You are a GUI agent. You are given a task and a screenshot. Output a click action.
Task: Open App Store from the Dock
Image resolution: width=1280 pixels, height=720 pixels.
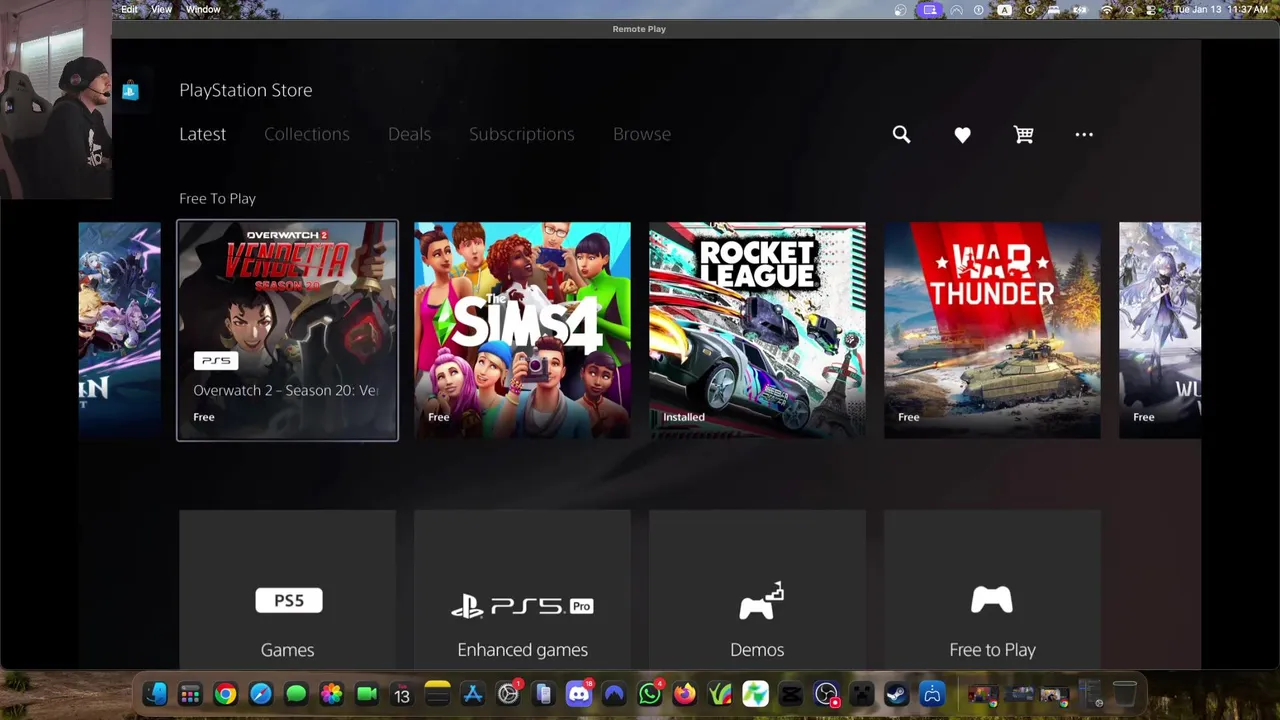click(473, 694)
